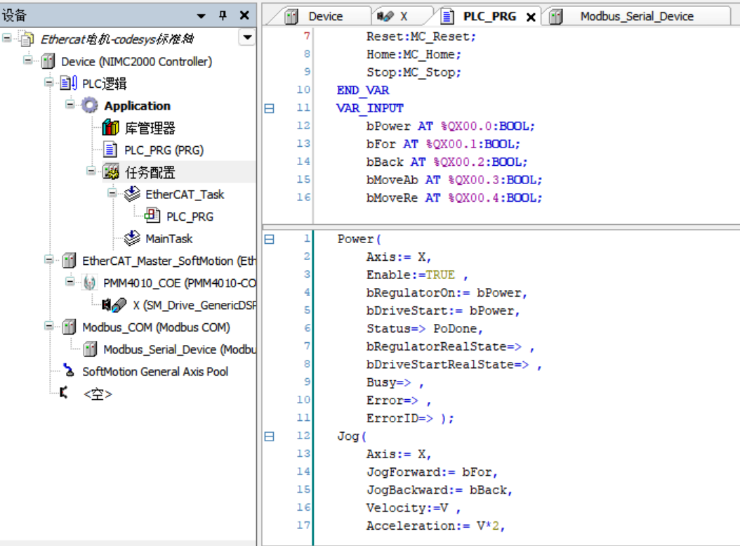Select the PMM4010_COE slave device icon
The width and height of the screenshot is (740, 548).
89,283
